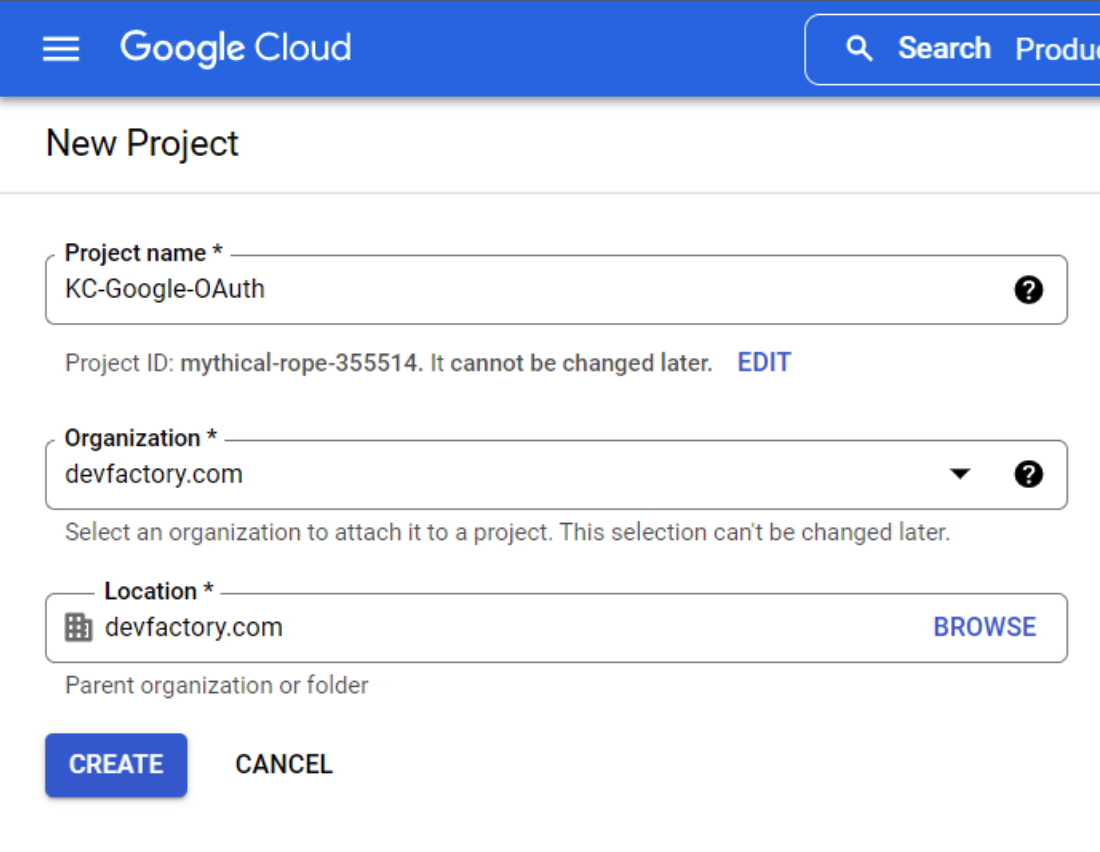
Task: Select the Location devfactory.com value
Action: point(194,628)
